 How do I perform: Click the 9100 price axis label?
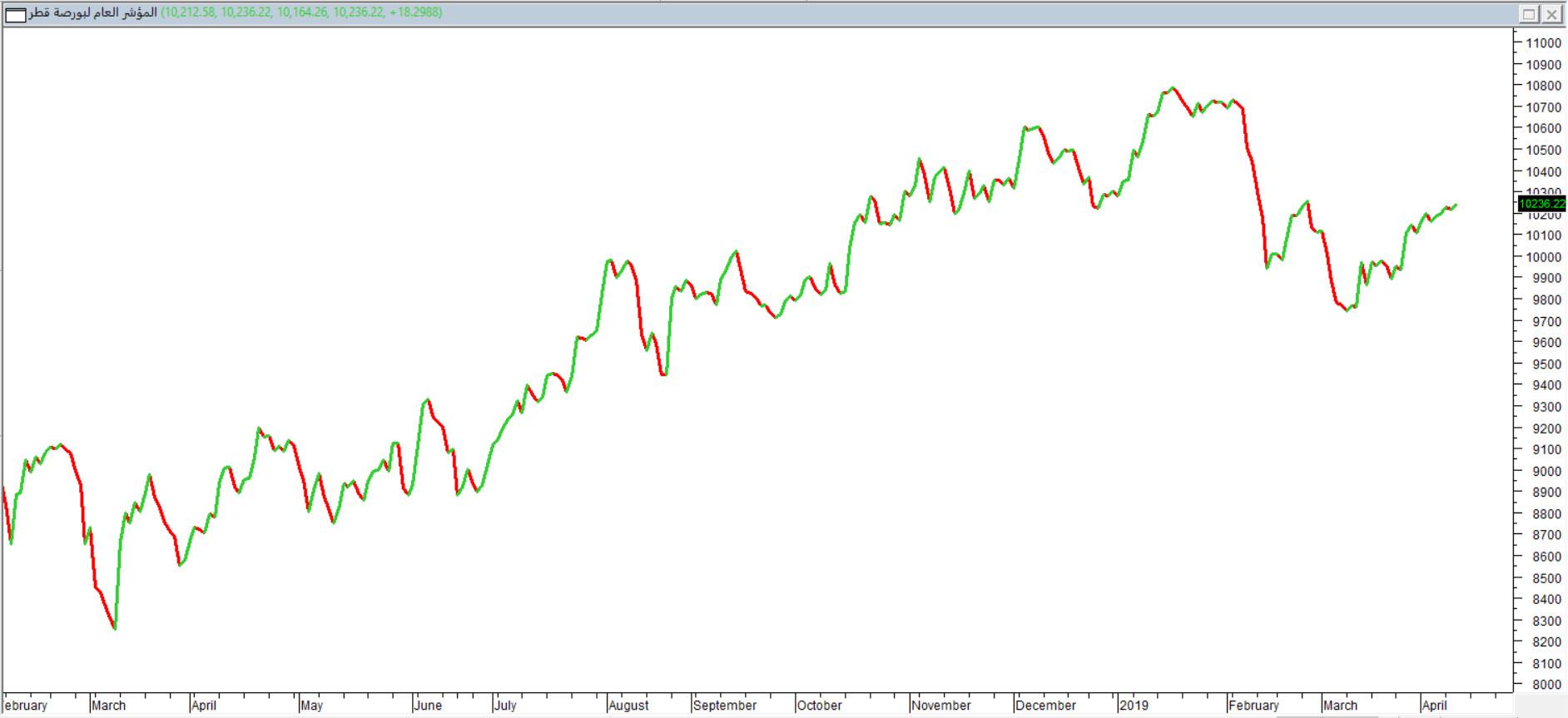[1546, 450]
